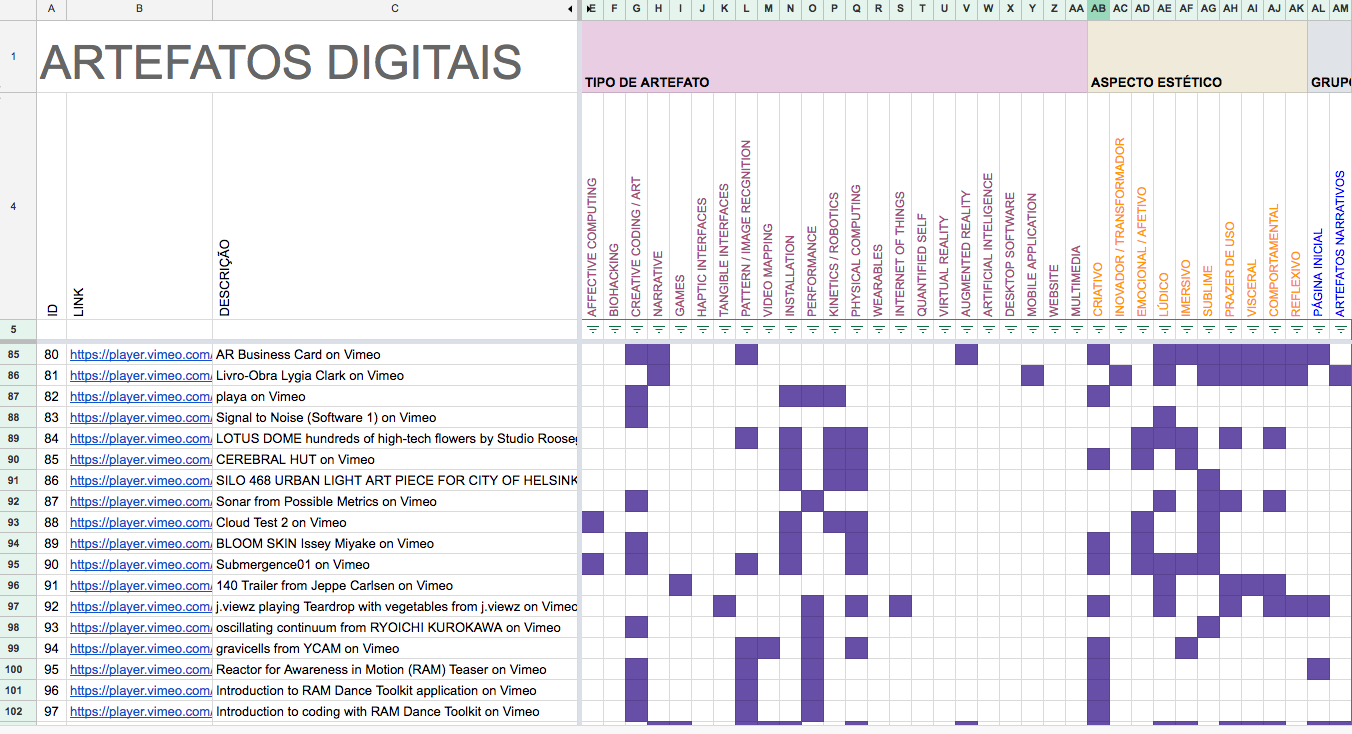The height and width of the screenshot is (734, 1352).
Task: Open filter icon under GAMES column
Action: point(680,329)
